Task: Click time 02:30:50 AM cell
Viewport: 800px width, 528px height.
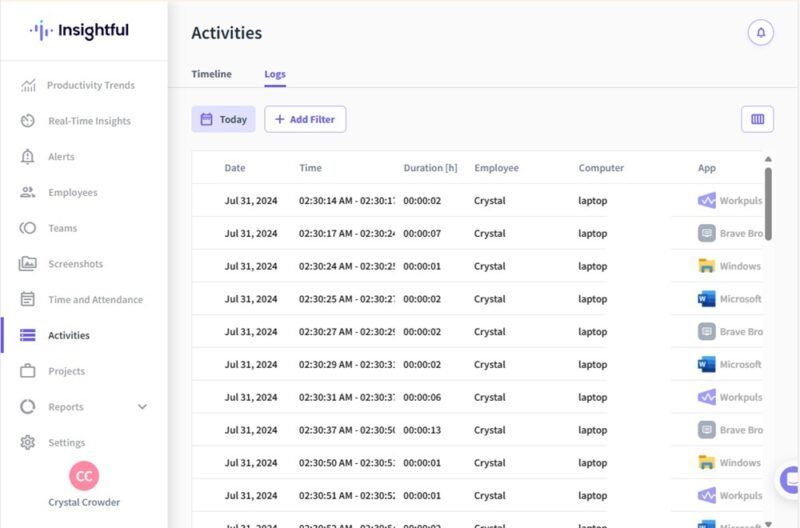Action: tap(346, 463)
